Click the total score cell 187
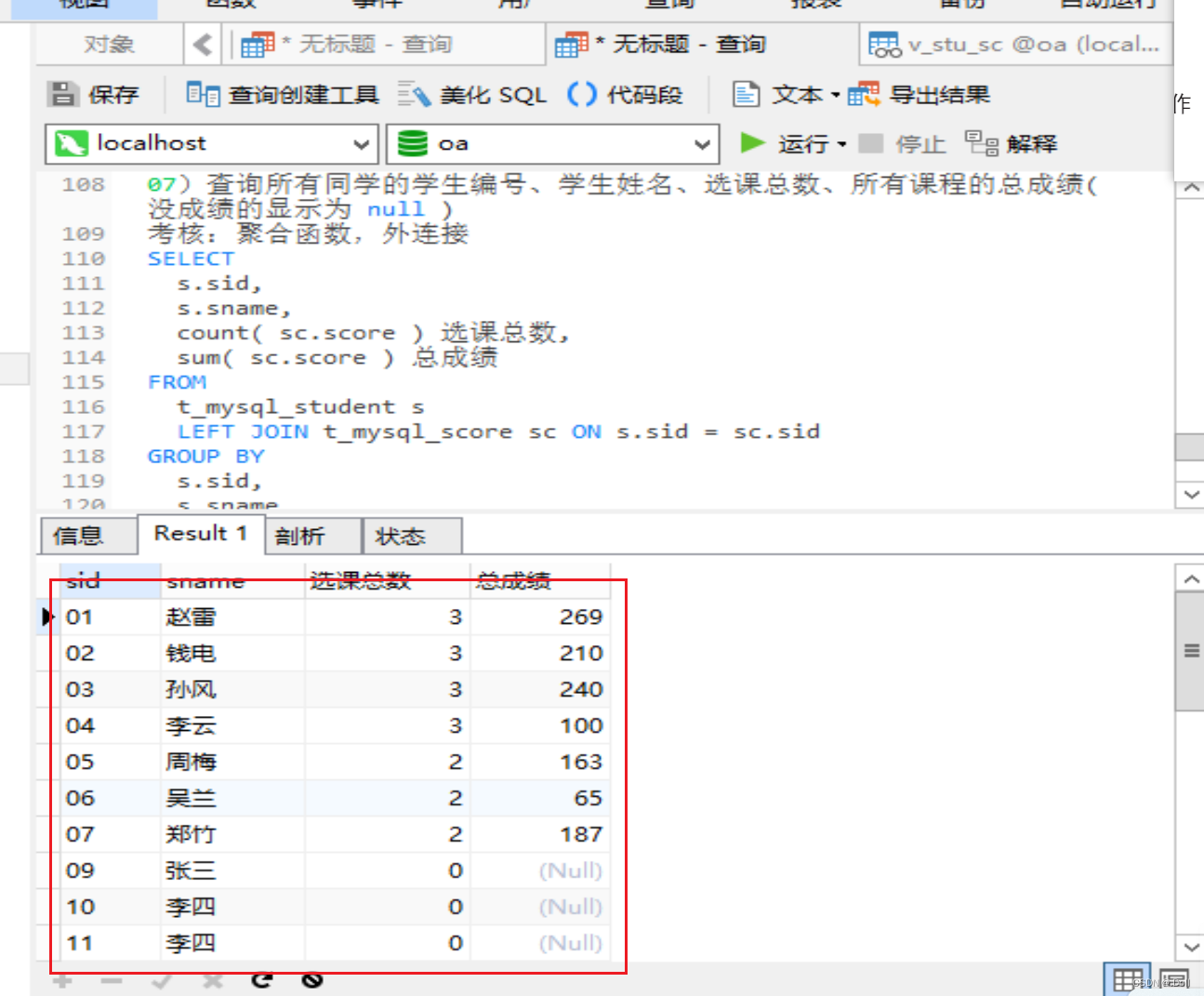1204x996 pixels. pos(540,834)
